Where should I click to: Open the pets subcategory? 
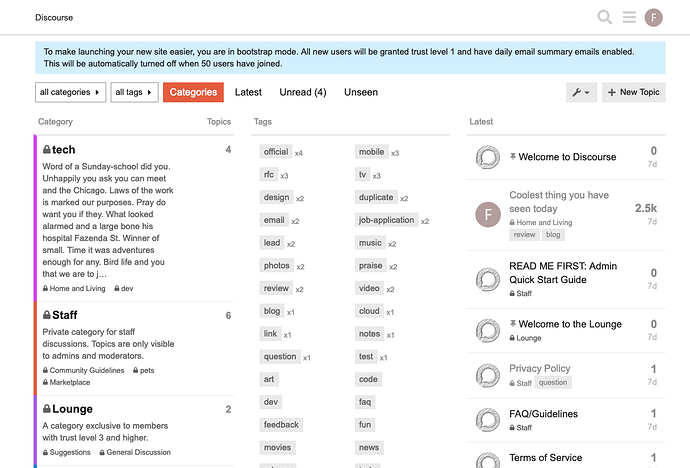[143, 370]
